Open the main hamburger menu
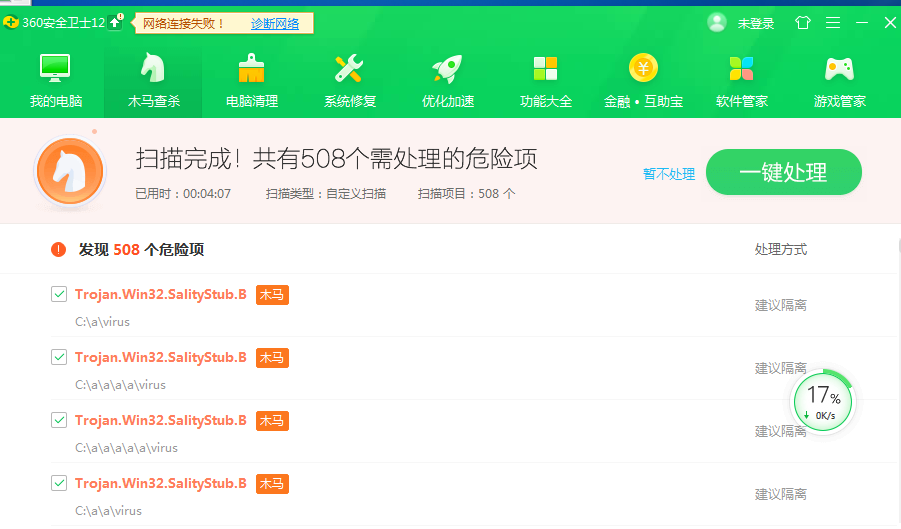This screenshot has height=529, width=901. point(833,22)
